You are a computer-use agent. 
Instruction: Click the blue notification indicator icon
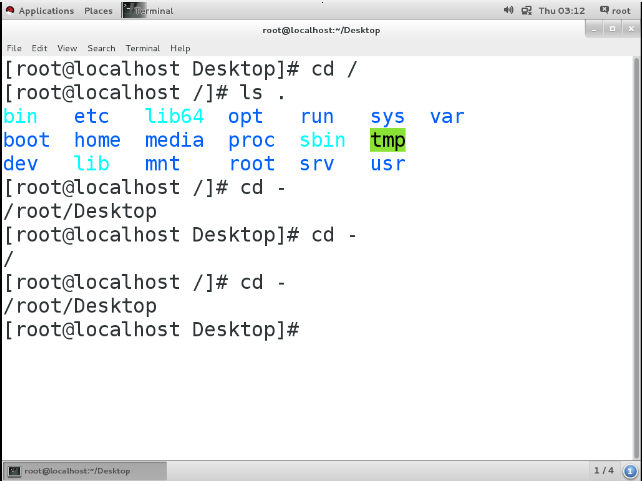[x=631, y=471]
